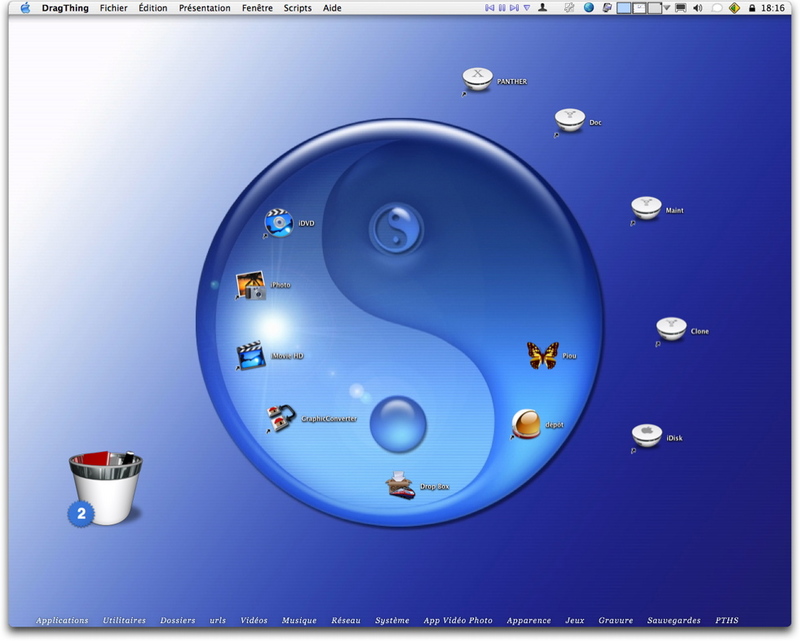Click the speech bubble menu bar icon

[x=717, y=8]
